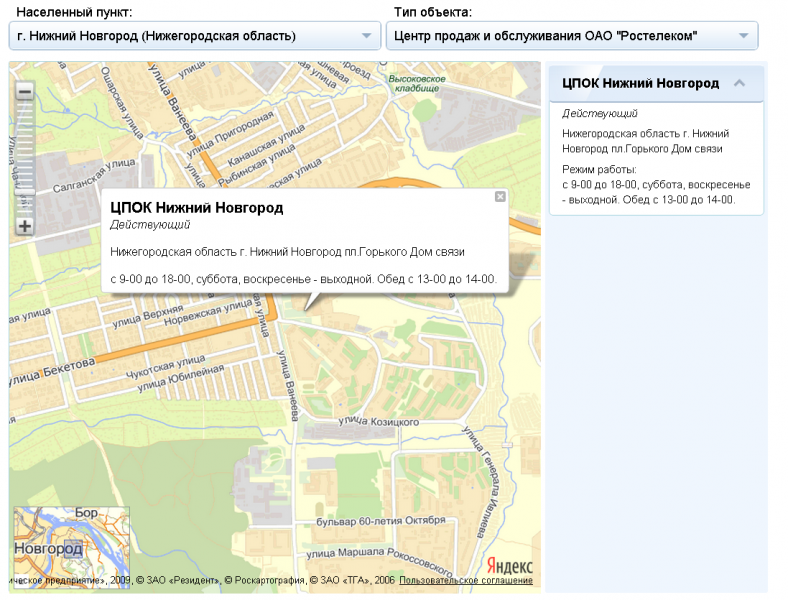Click the Действующий status in the sidebar
This screenshot has height=600, width=788.
pyautogui.click(x=600, y=114)
